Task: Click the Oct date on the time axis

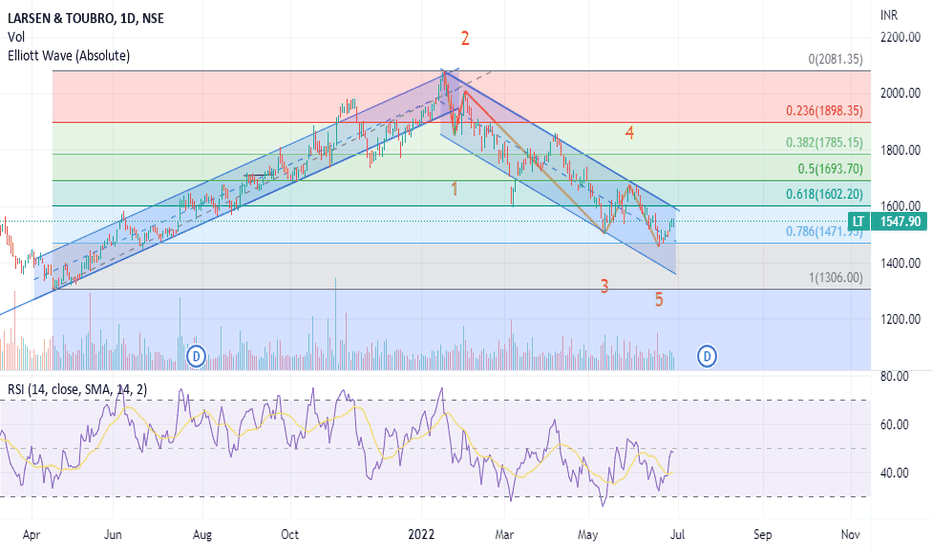Action: tap(289, 535)
